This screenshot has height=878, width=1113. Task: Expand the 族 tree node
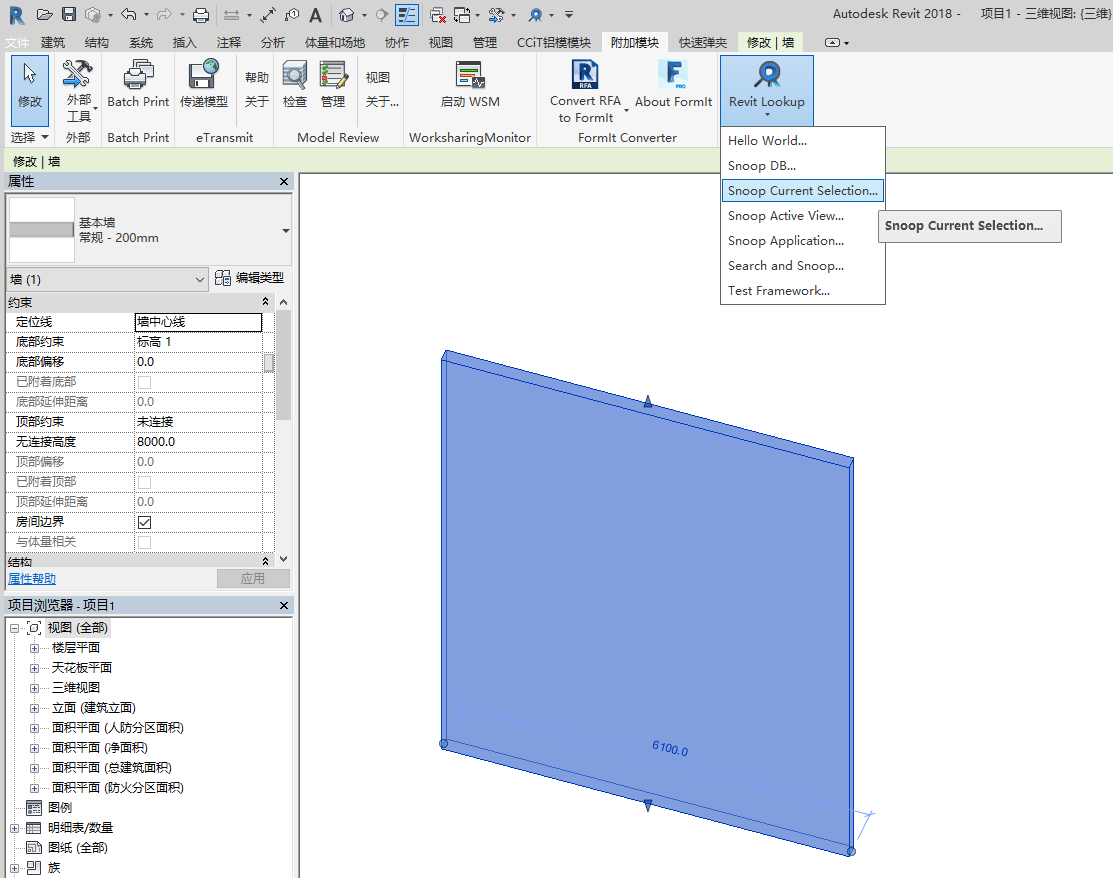pyautogui.click(x=14, y=867)
